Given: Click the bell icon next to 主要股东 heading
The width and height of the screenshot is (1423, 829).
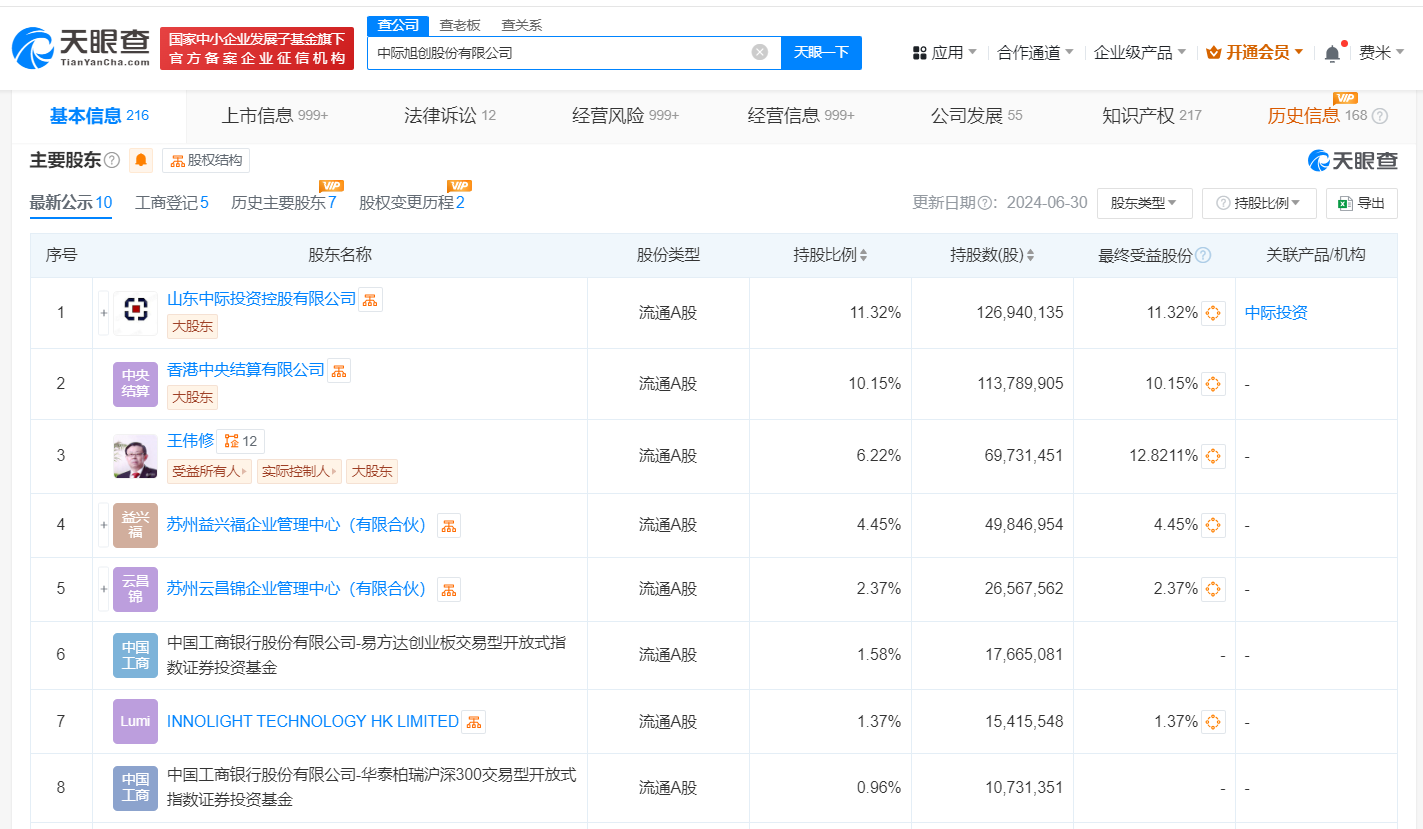Looking at the screenshot, I should pyautogui.click(x=140, y=160).
